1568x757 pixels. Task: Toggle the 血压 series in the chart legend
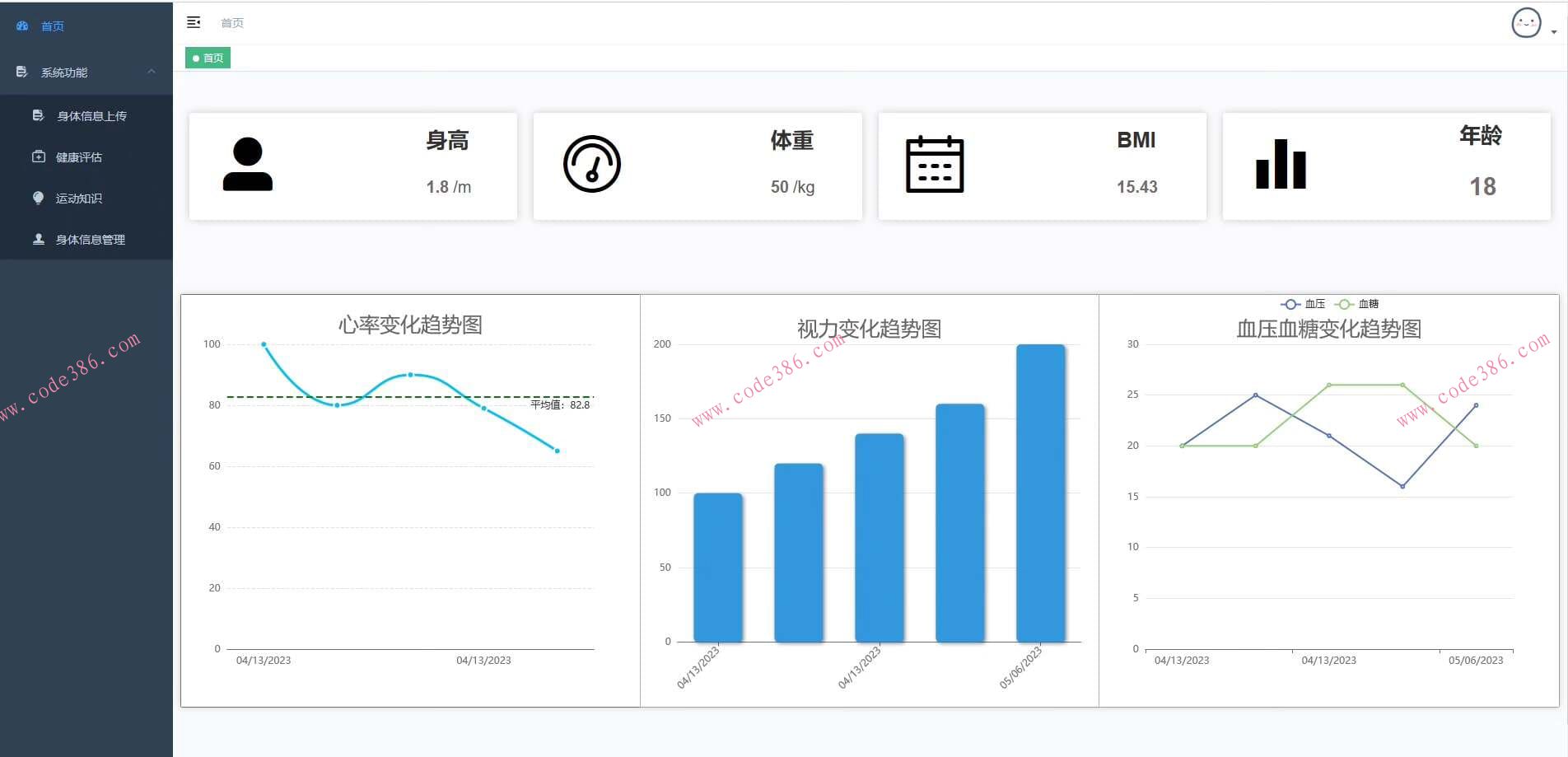(1301, 304)
